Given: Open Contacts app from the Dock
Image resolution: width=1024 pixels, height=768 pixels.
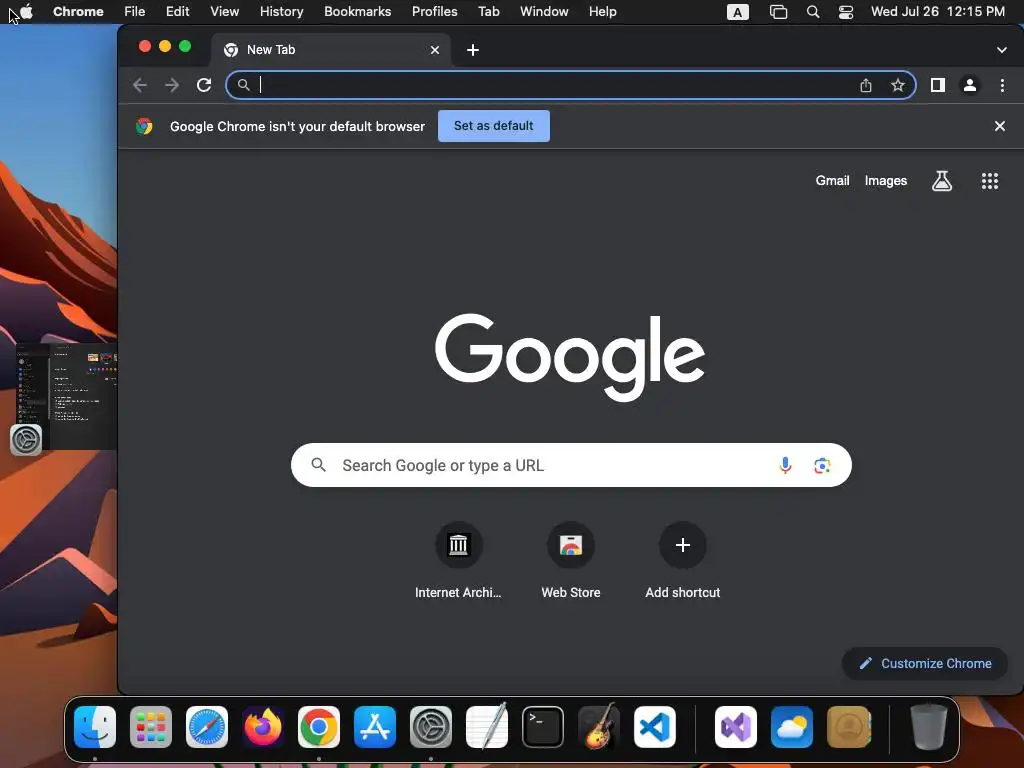Looking at the screenshot, I should click(848, 727).
